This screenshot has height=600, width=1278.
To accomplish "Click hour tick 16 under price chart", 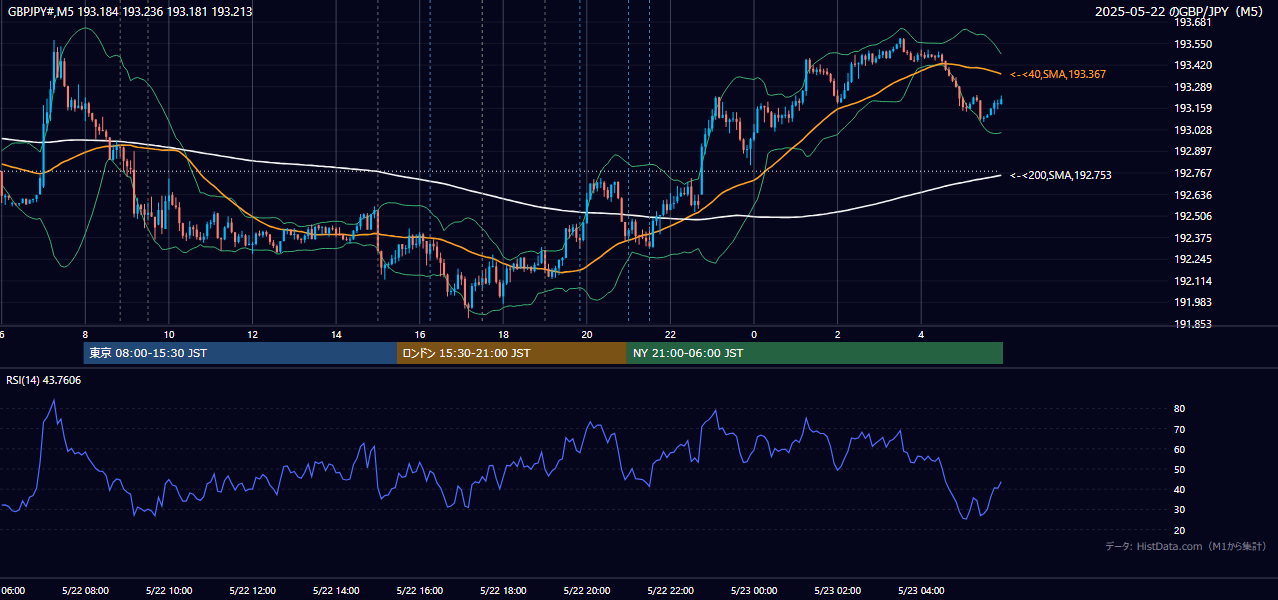I will (x=420, y=334).
